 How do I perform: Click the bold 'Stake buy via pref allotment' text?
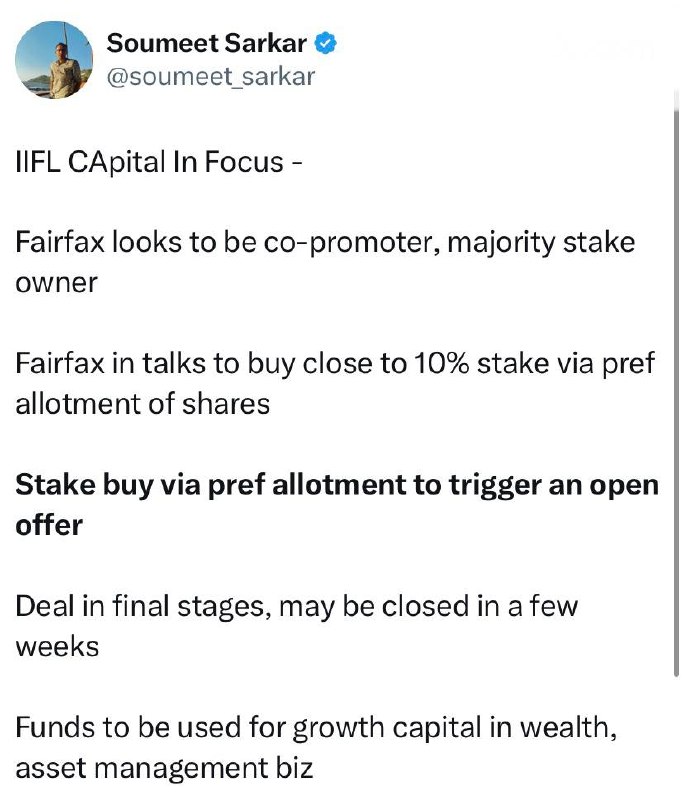pos(337,505)
